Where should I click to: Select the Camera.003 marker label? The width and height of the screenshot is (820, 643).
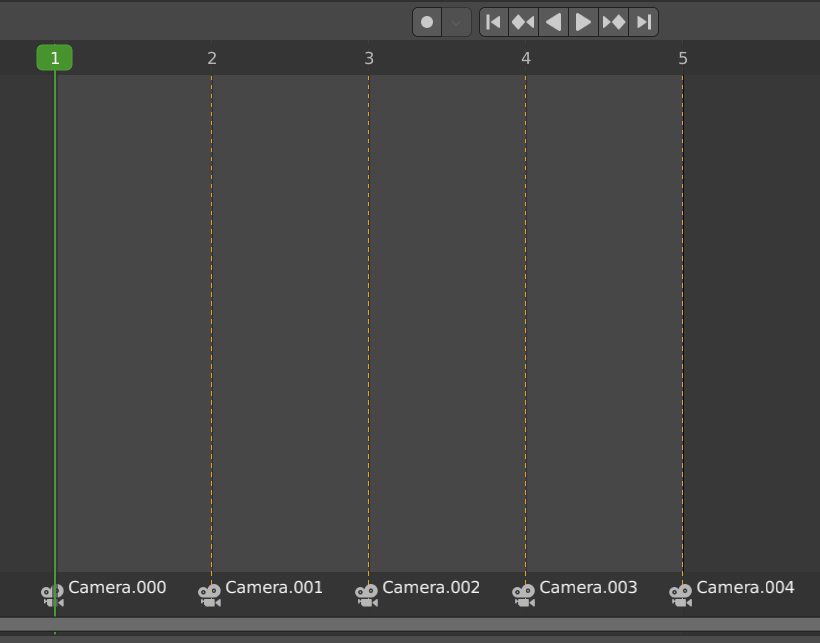[x=588, y=587]
